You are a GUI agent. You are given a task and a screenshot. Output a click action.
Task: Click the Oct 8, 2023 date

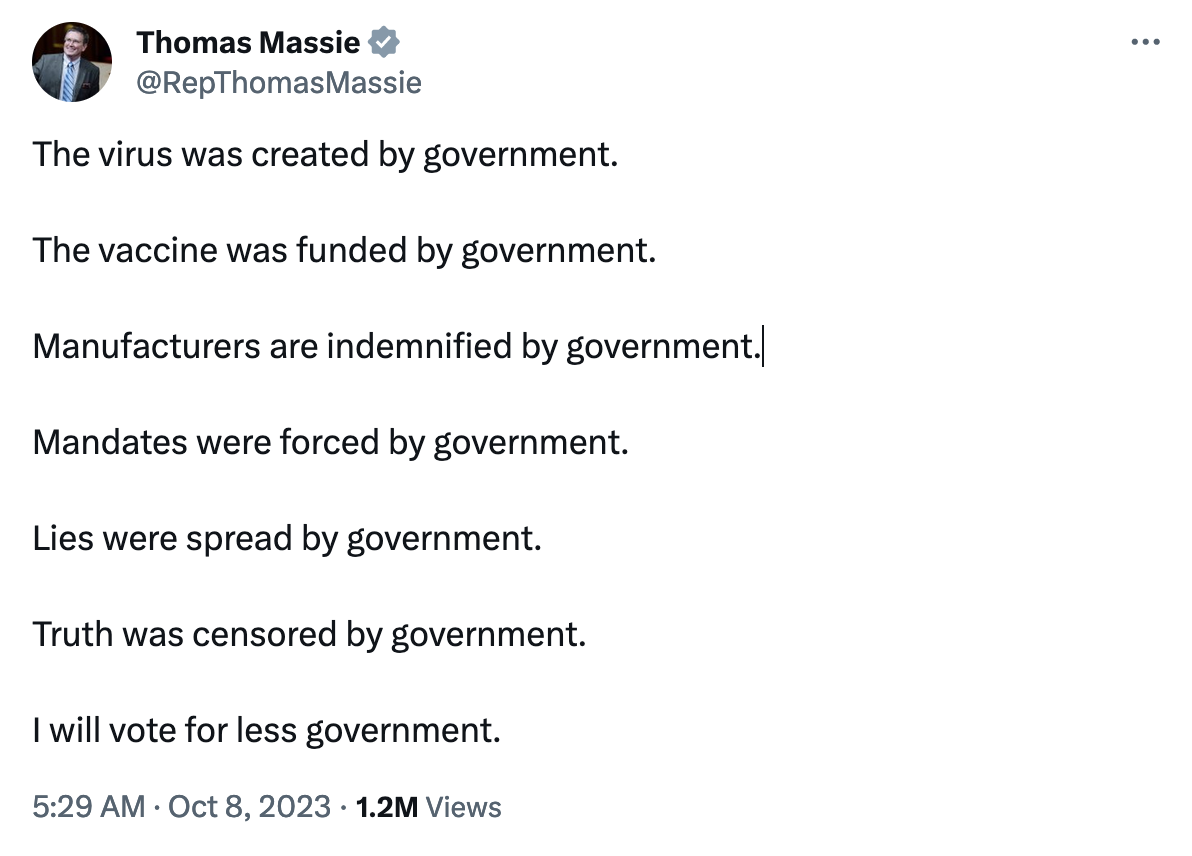point(249,807)
